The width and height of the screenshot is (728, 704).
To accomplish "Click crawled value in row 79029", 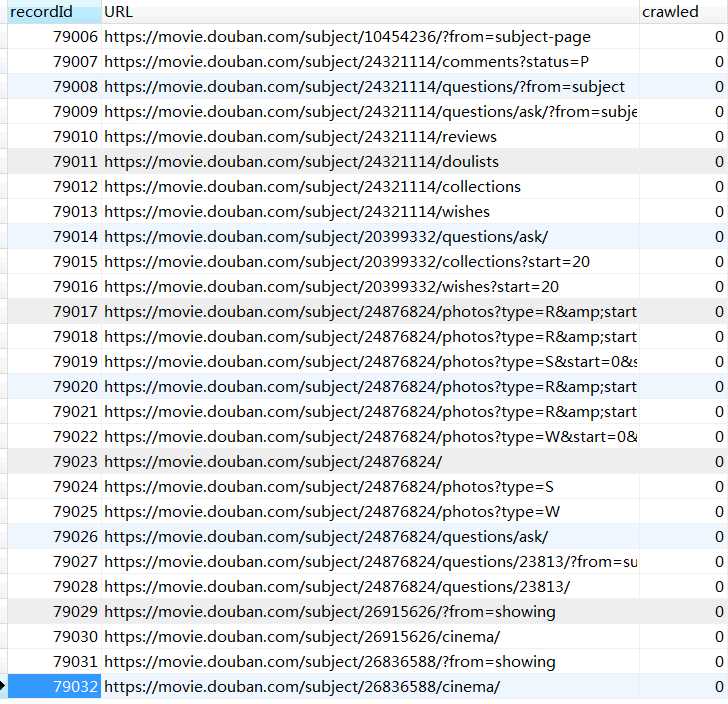I will coord(719,612).
